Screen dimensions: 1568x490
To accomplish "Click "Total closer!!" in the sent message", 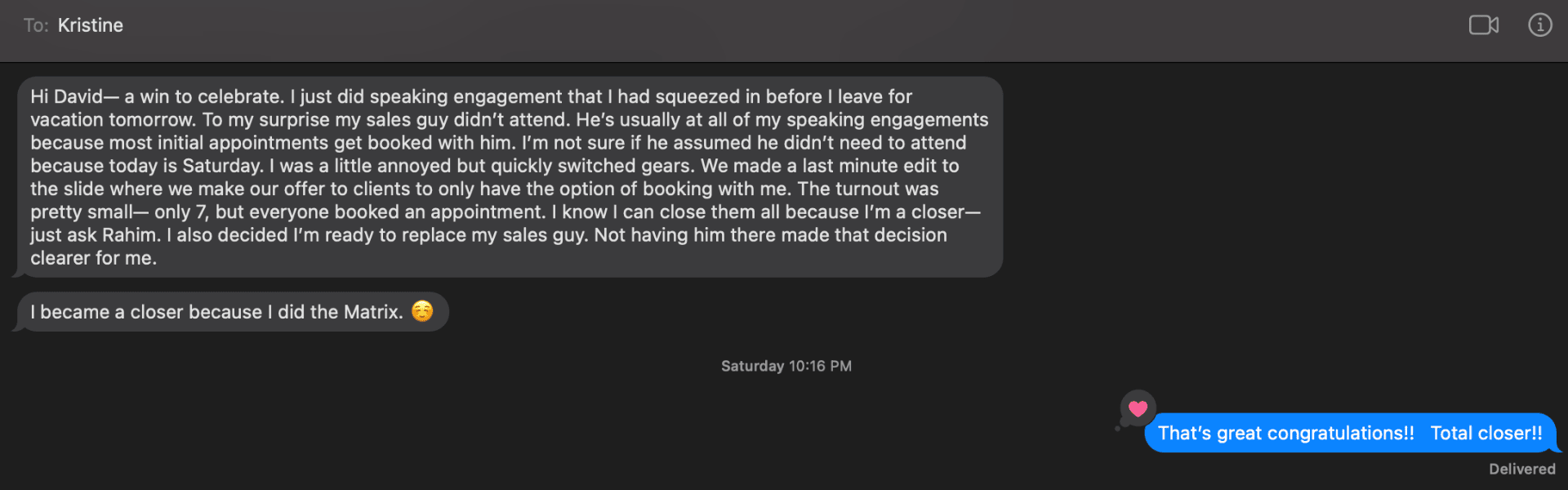I will 1486,433.
